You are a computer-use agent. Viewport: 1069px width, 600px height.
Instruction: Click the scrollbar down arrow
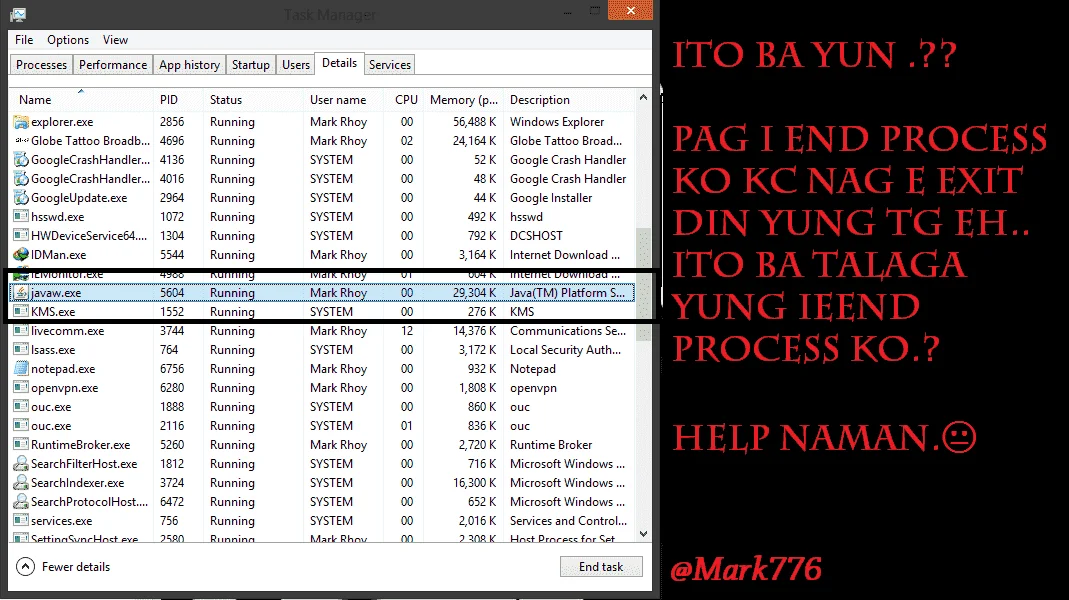(643, 534)
